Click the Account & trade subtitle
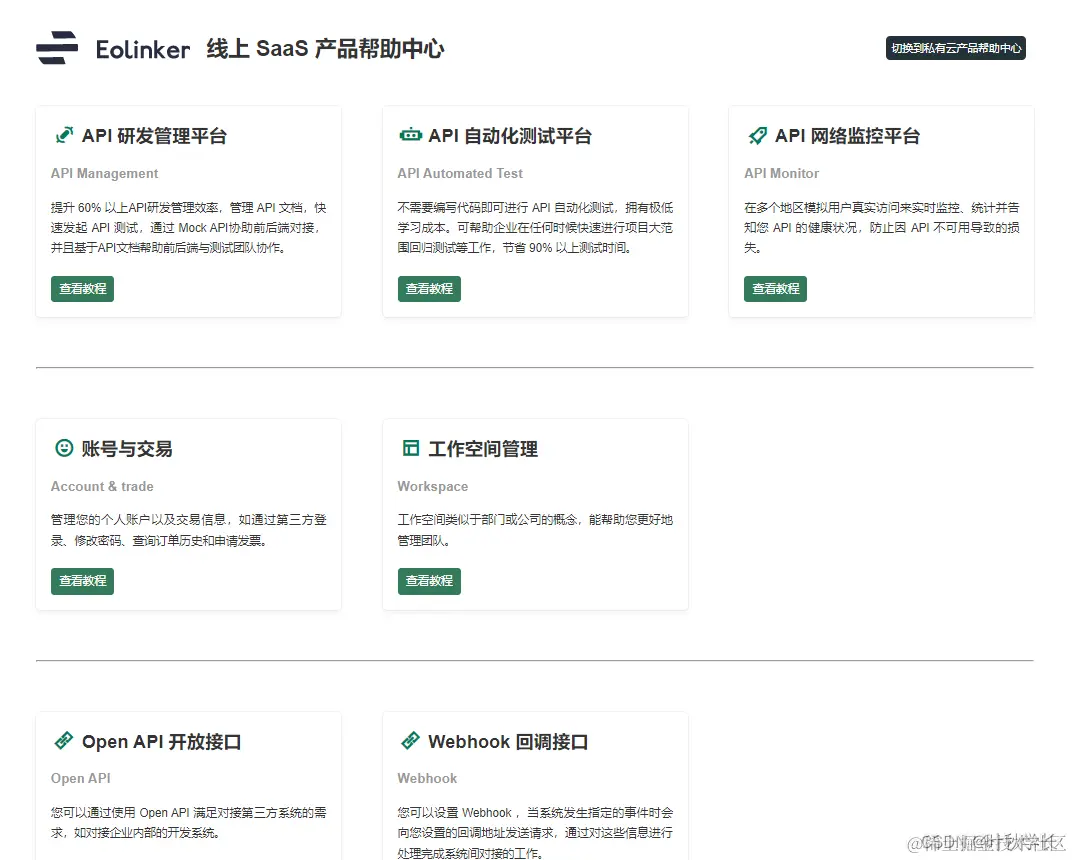Viewport: 1073px width, 860px height. [x=102, y=486]
